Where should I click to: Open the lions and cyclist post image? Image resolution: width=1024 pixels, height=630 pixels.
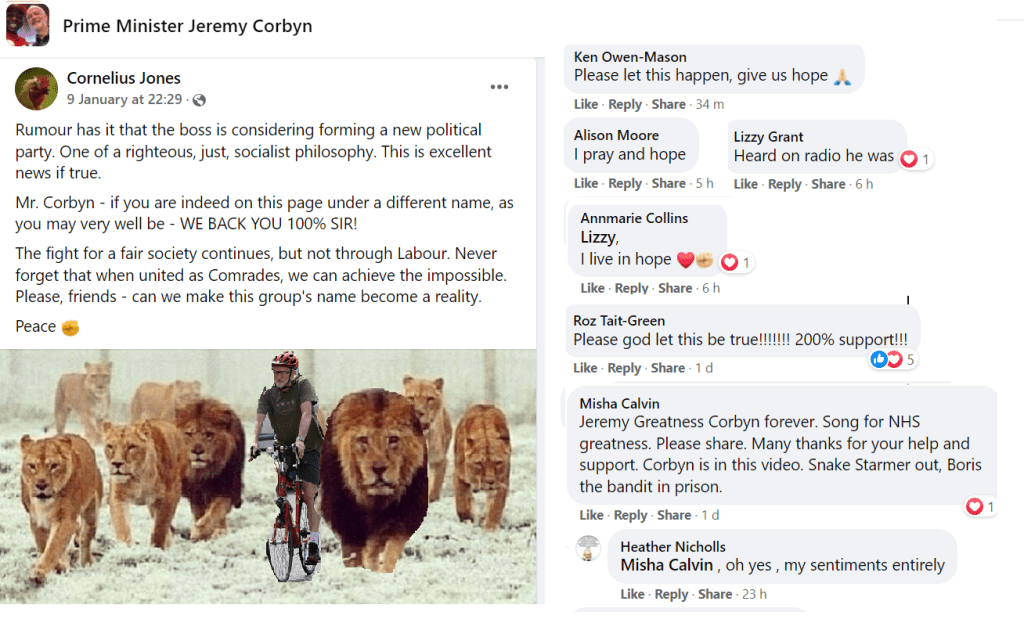click(268, 476)
